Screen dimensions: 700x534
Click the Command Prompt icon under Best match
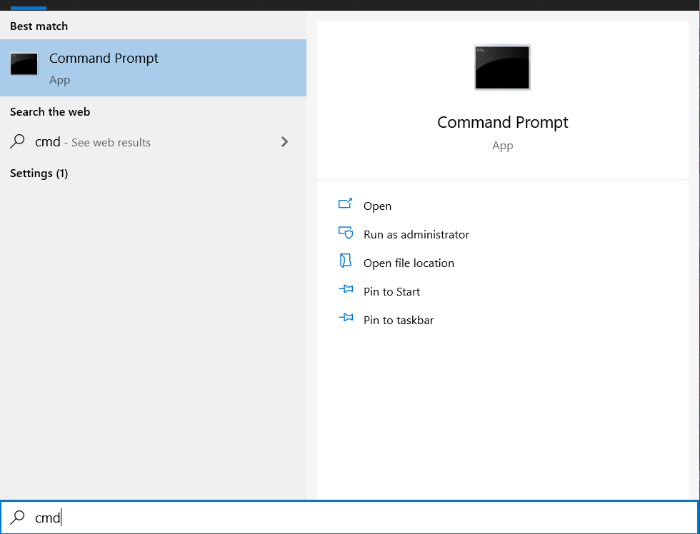24,65
